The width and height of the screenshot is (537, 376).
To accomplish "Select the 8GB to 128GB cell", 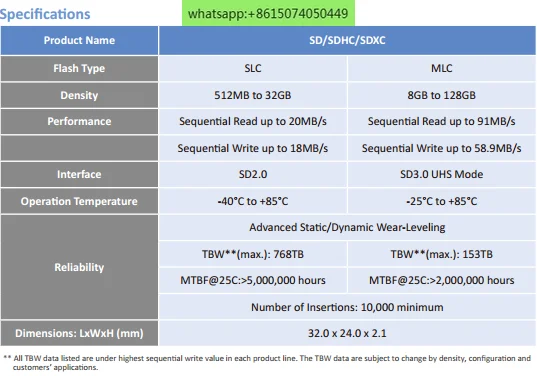I will click(441, 95).
